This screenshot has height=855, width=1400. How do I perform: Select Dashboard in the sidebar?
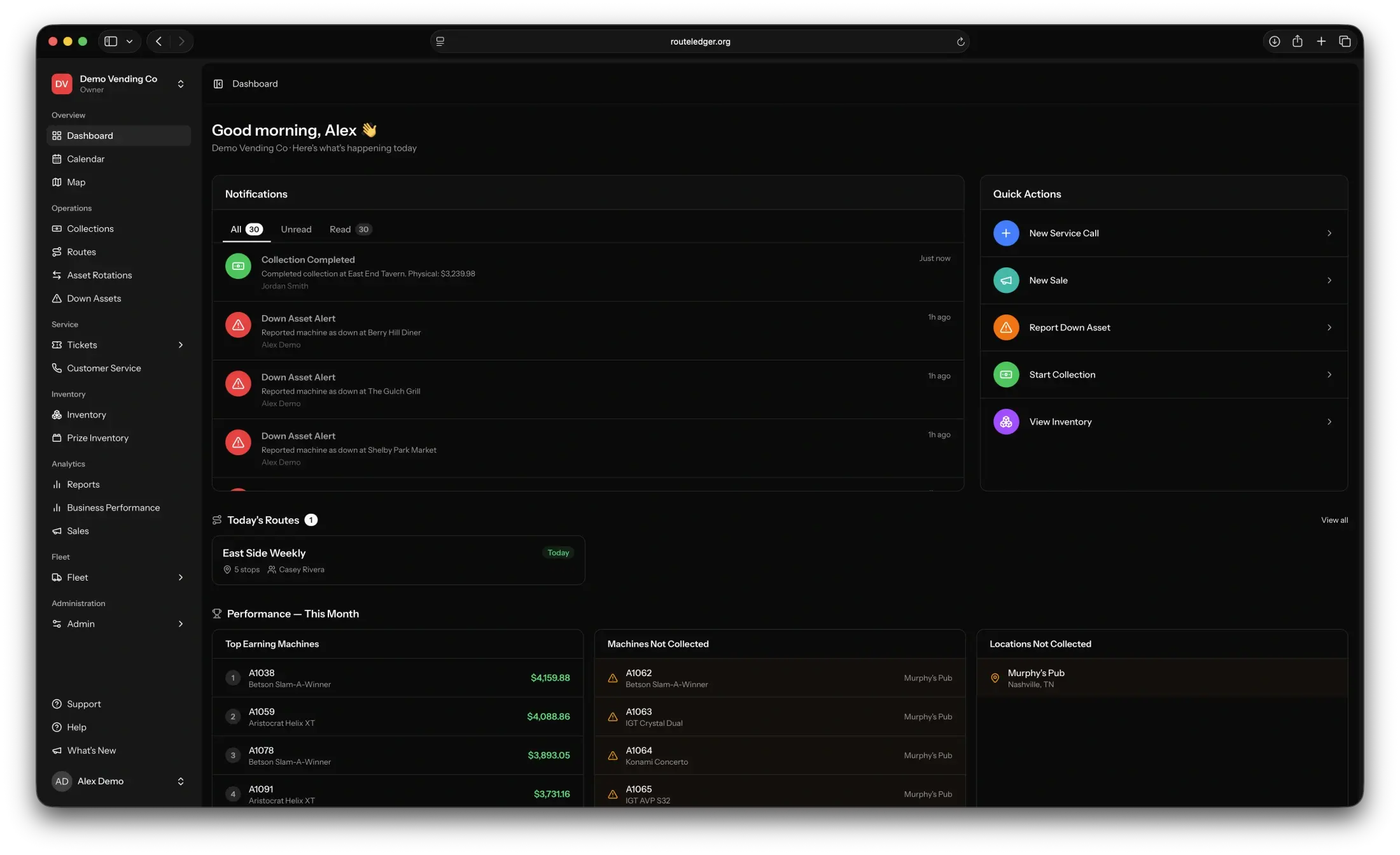(x=118, y=136)
